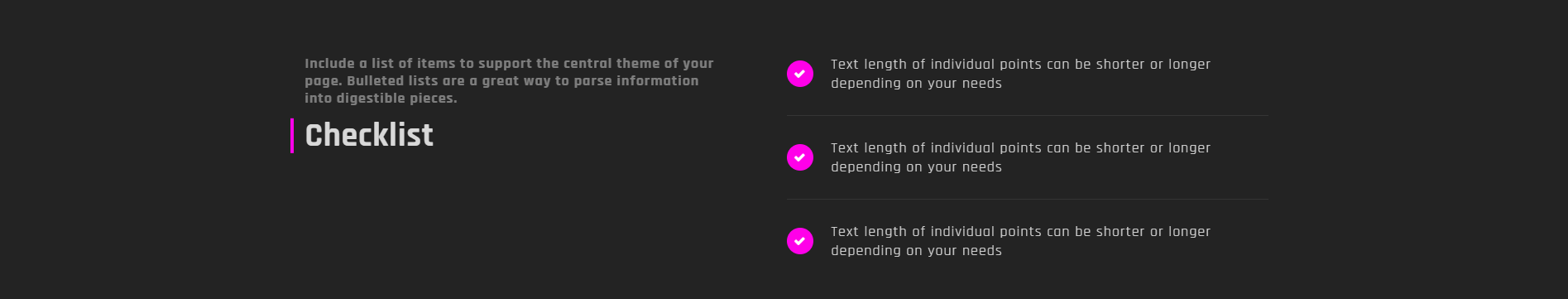This screenshot has height=299, width=1568.
Task: Click the first magenta checkmark icon
Action: (800, 74)
